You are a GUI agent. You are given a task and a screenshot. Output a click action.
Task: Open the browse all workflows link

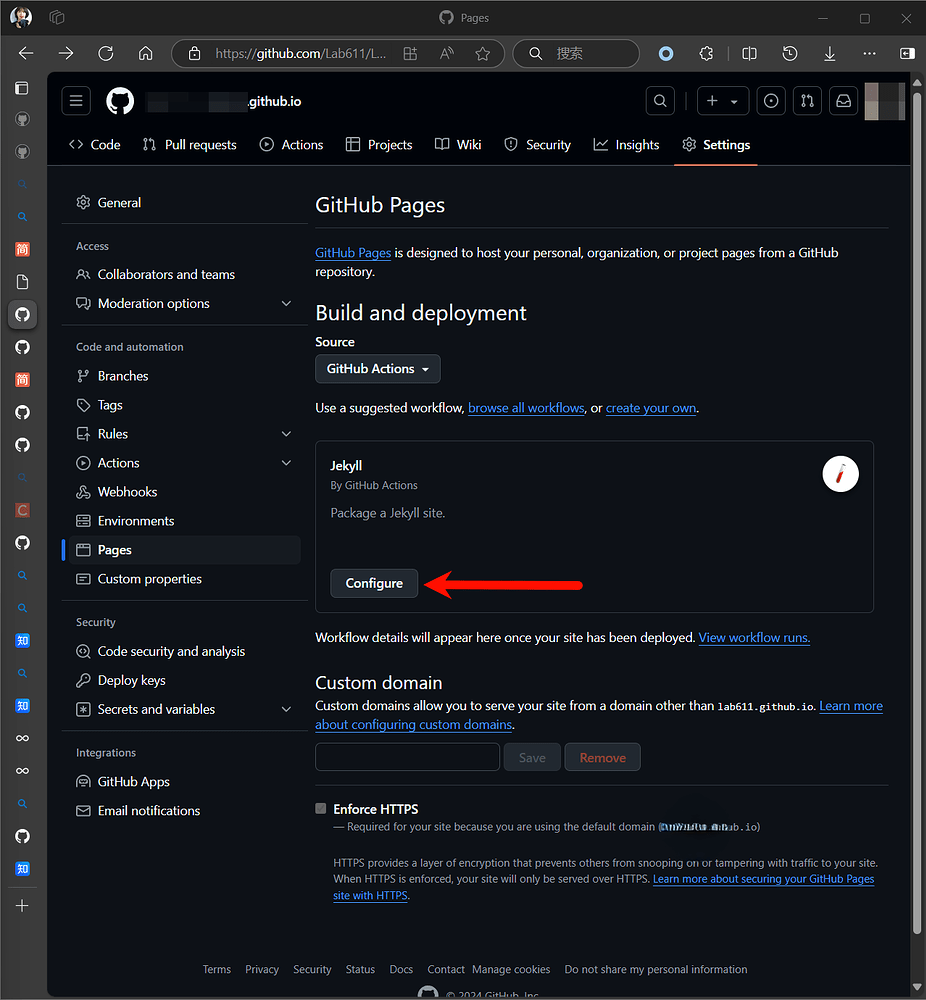(525, 407)
